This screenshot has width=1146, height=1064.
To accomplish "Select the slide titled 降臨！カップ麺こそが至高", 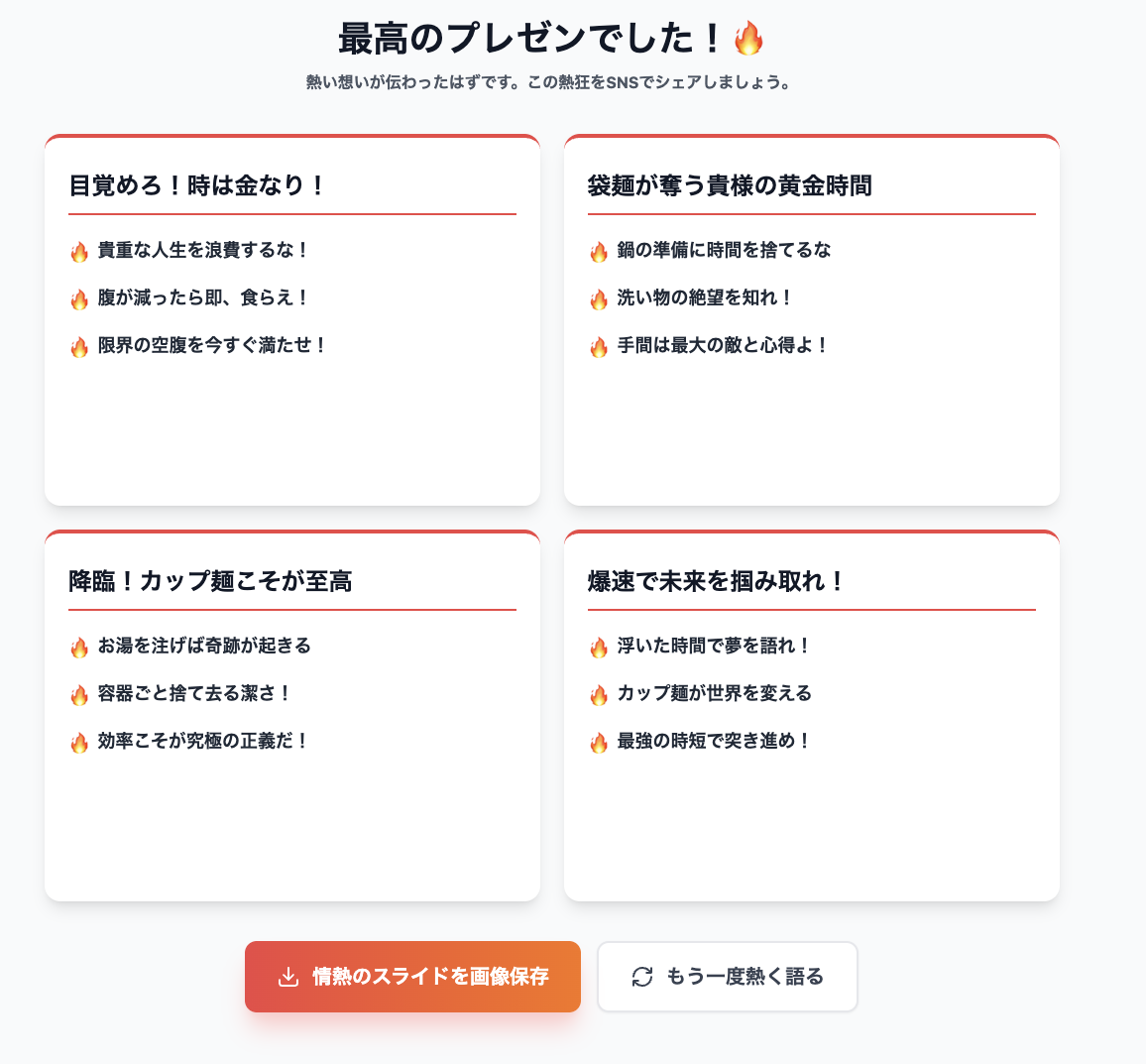I will pos(292,716).
